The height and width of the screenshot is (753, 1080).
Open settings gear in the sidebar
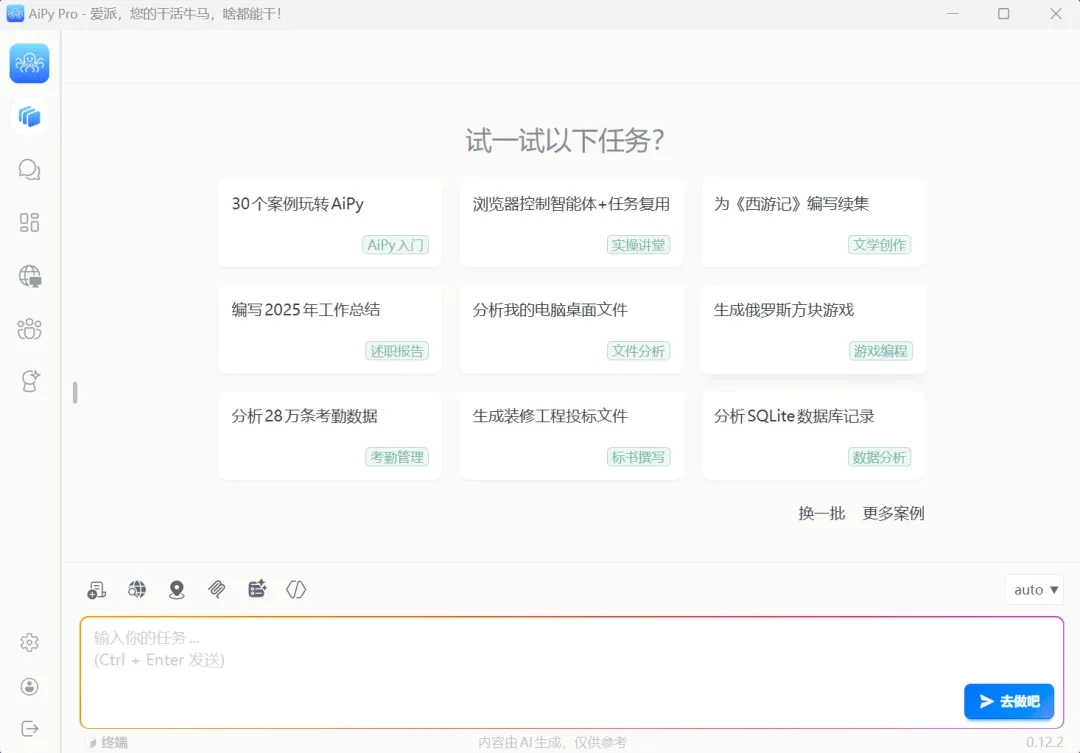pyautogui.click(x=30, y=643)
